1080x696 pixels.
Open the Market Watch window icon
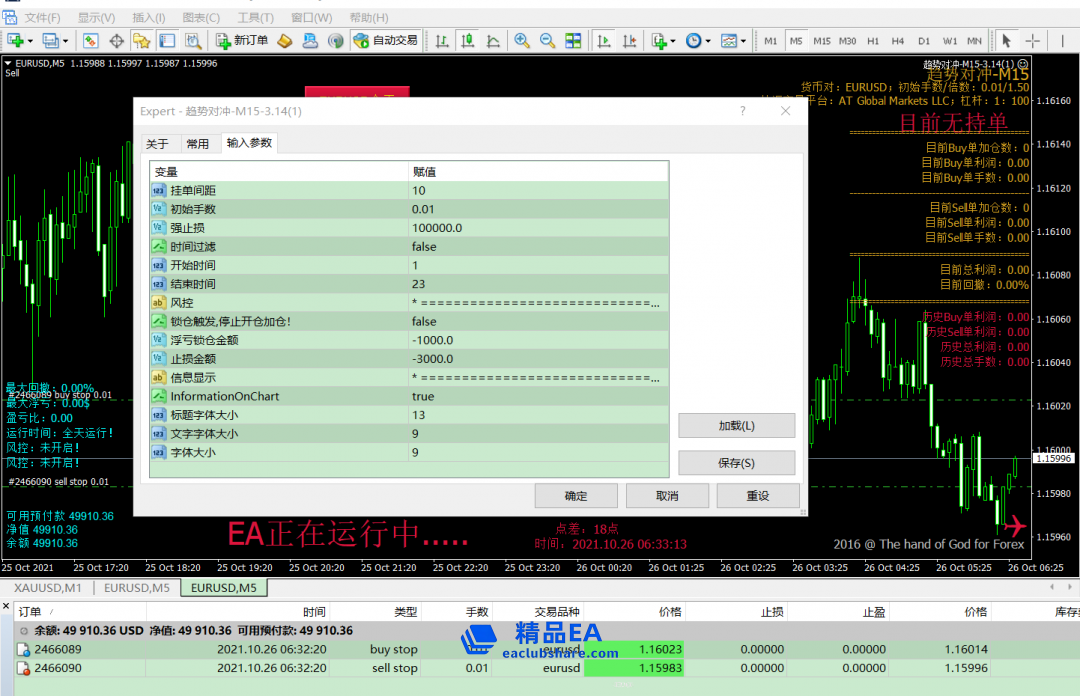point(90,41)
